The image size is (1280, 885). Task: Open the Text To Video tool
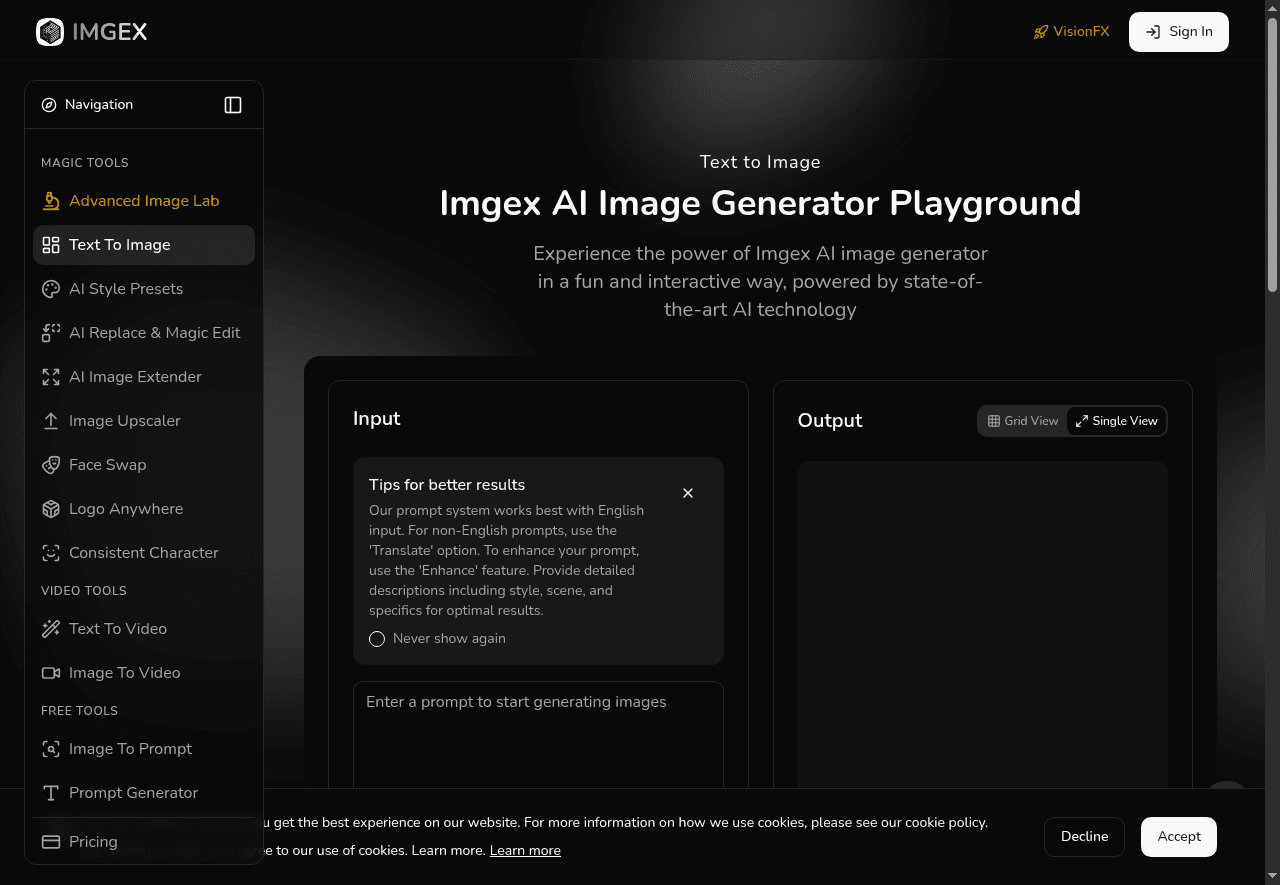[117, 629]
